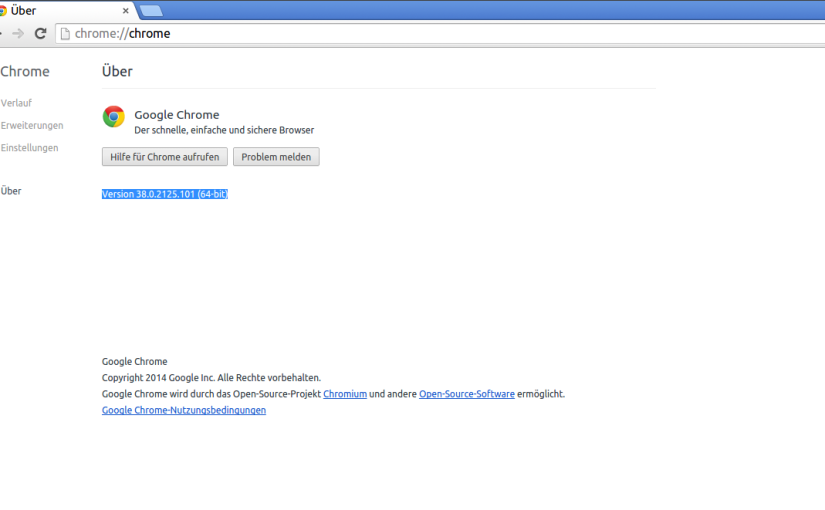Reload the page with the refresh icon
Viewport: 825px width, 510px height.
coord(41,34)
